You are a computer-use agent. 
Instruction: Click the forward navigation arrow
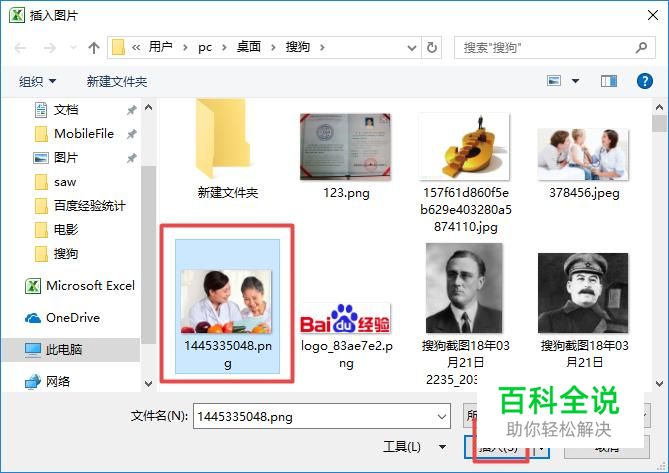click(49, 48)
